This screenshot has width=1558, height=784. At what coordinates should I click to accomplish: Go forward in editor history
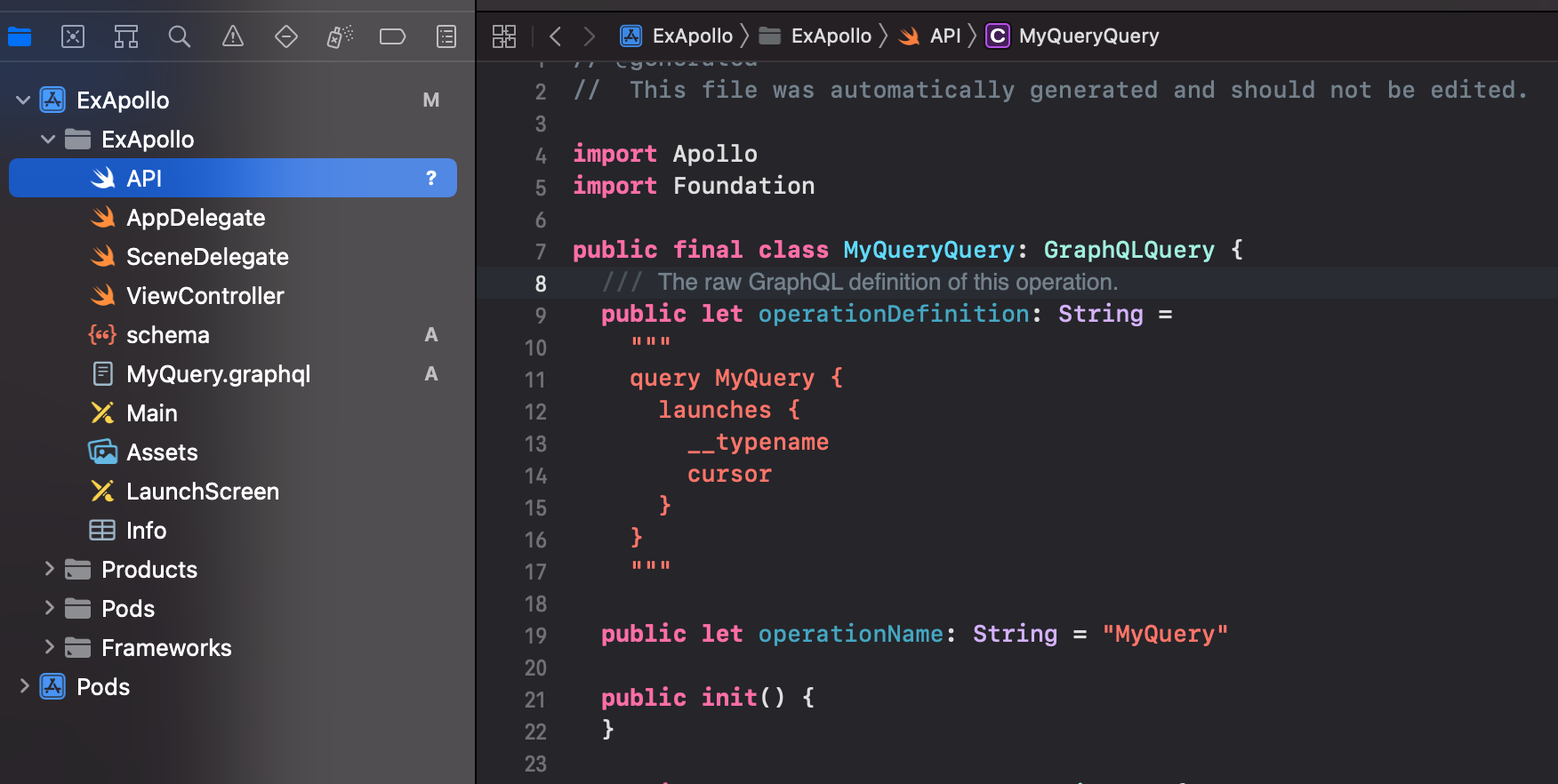[589, 36]
